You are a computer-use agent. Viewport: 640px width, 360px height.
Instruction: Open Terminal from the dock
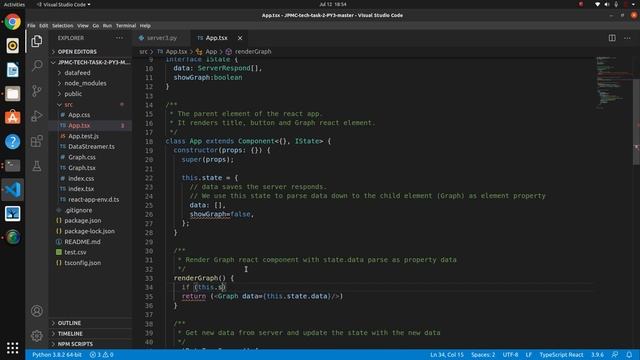[13, 166]
